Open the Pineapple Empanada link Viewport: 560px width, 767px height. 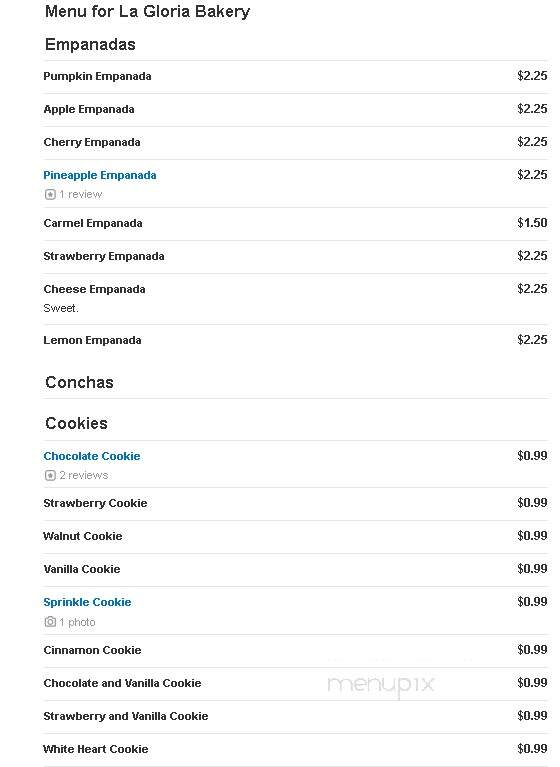point(100,176)
